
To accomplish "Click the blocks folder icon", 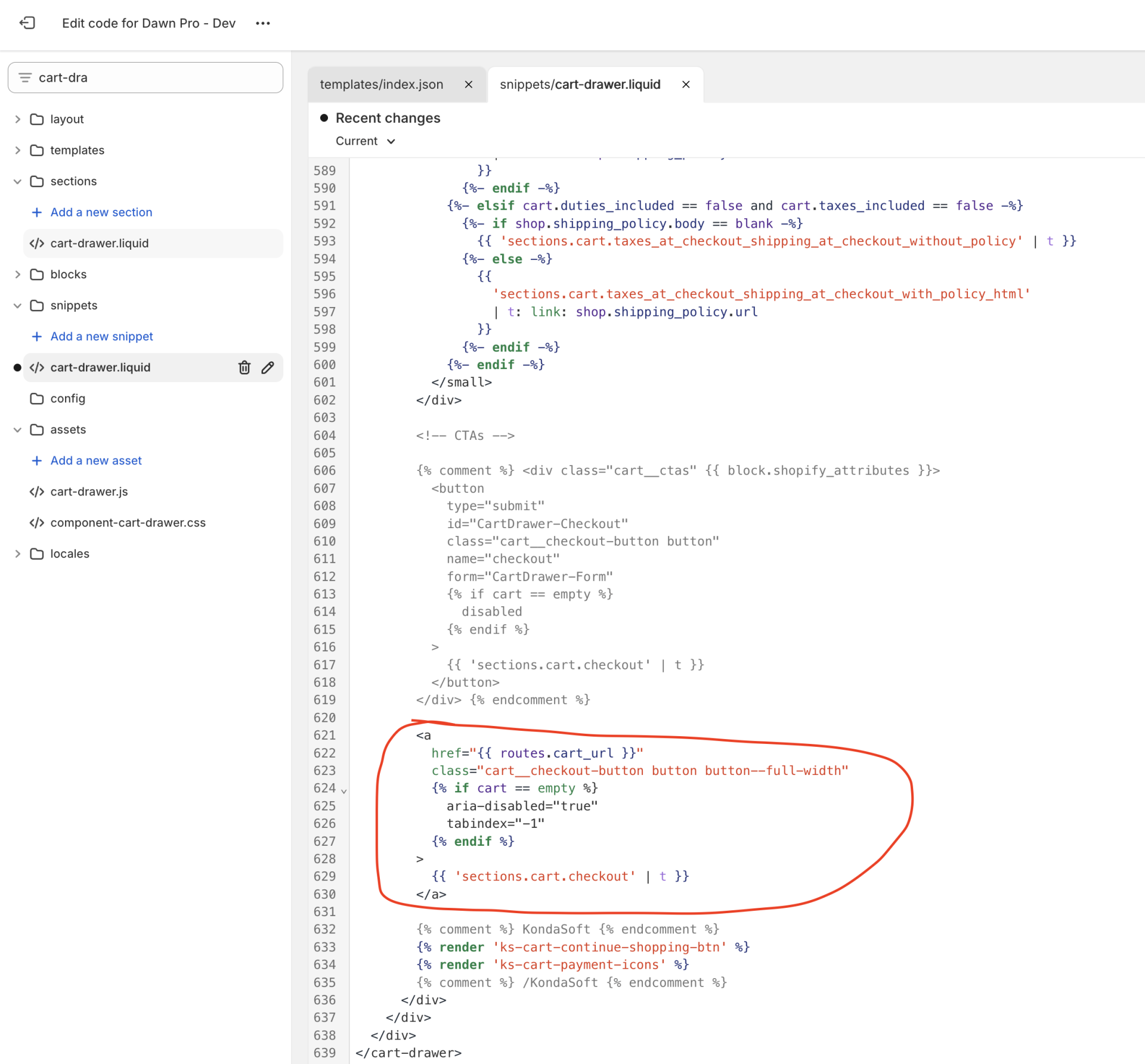I will 37,274.
